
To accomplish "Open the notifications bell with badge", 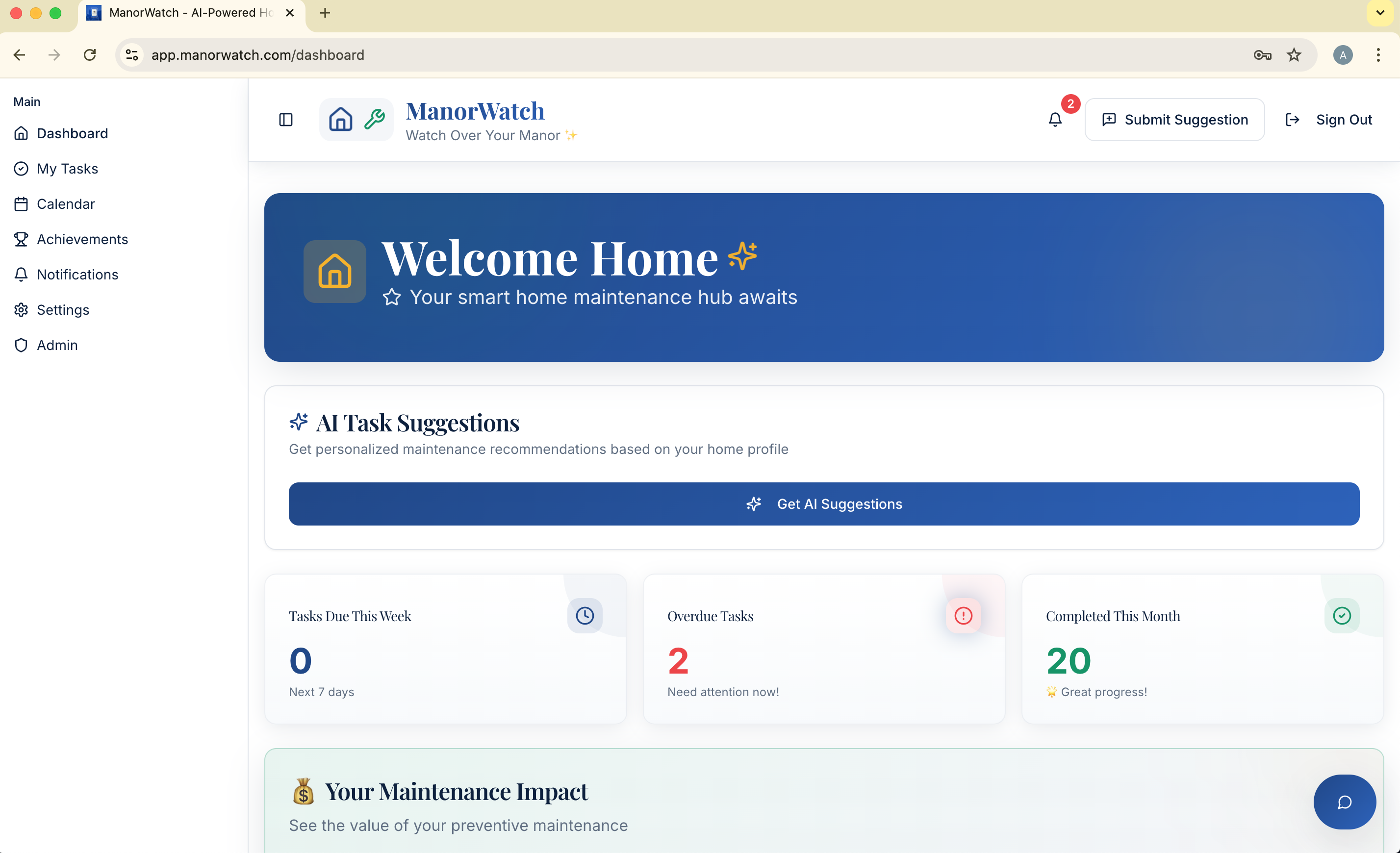I will (x=1055, y=119).
